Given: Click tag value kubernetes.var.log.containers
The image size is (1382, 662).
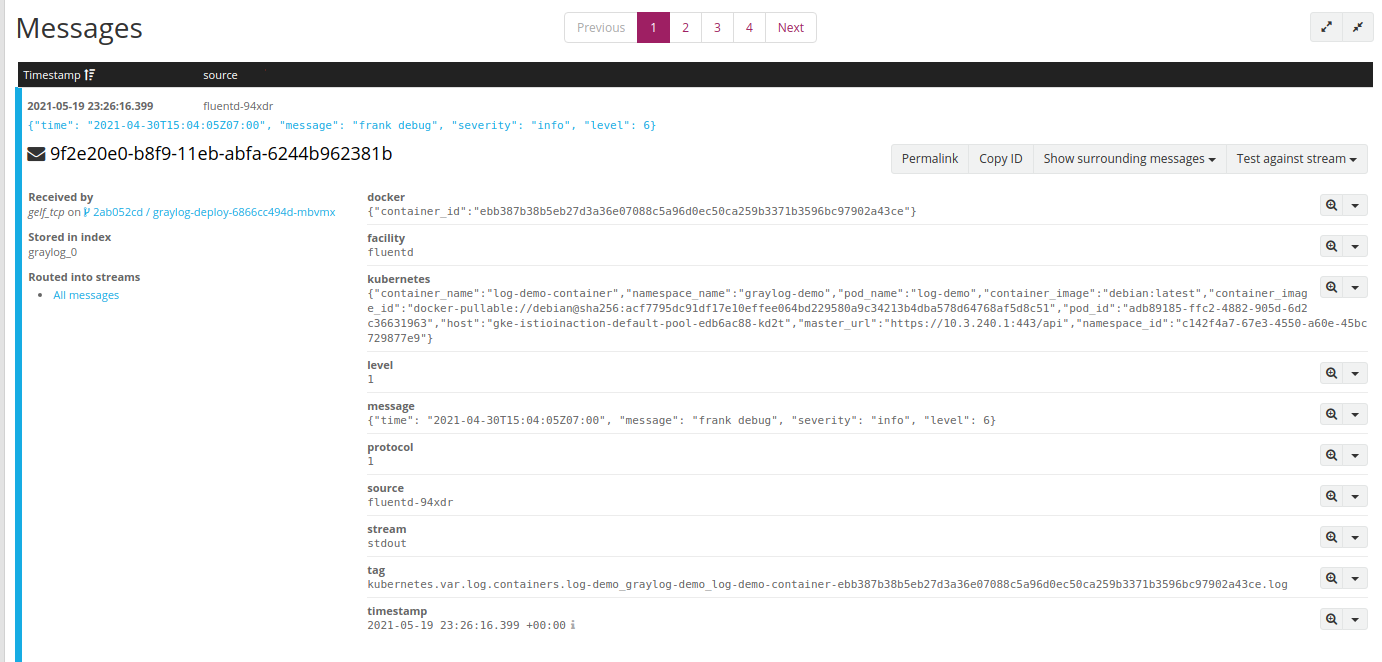Looking at the screenshot, I should coord(827,584).
